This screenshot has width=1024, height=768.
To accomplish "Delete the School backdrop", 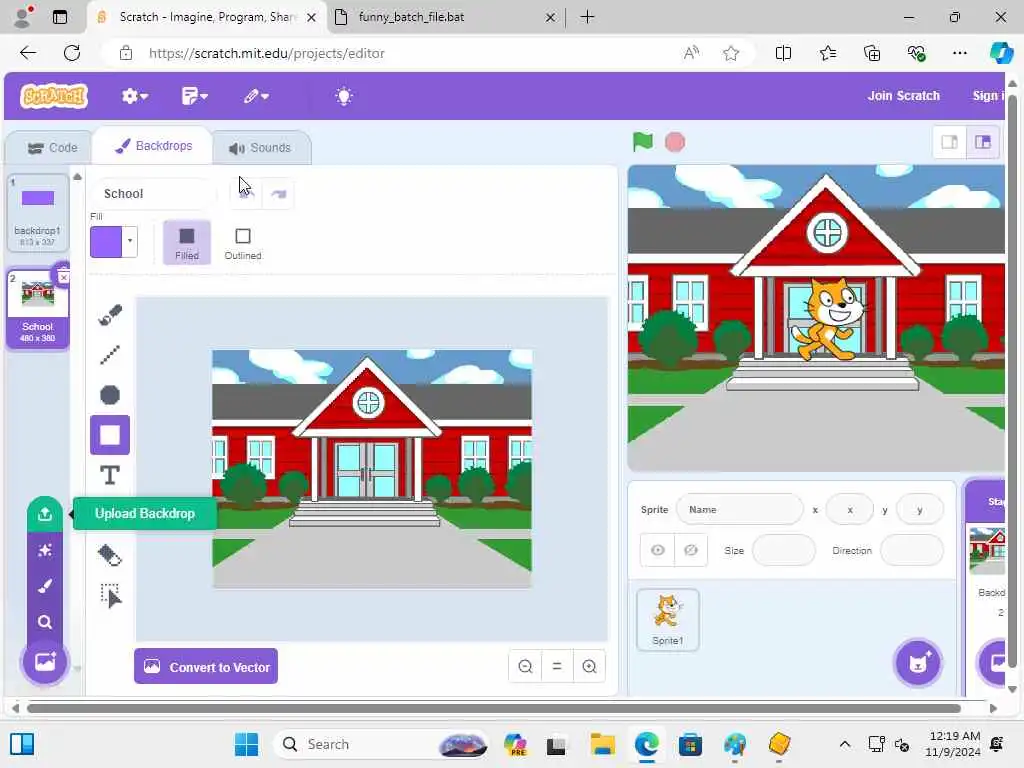I will (x=63, y=277).
